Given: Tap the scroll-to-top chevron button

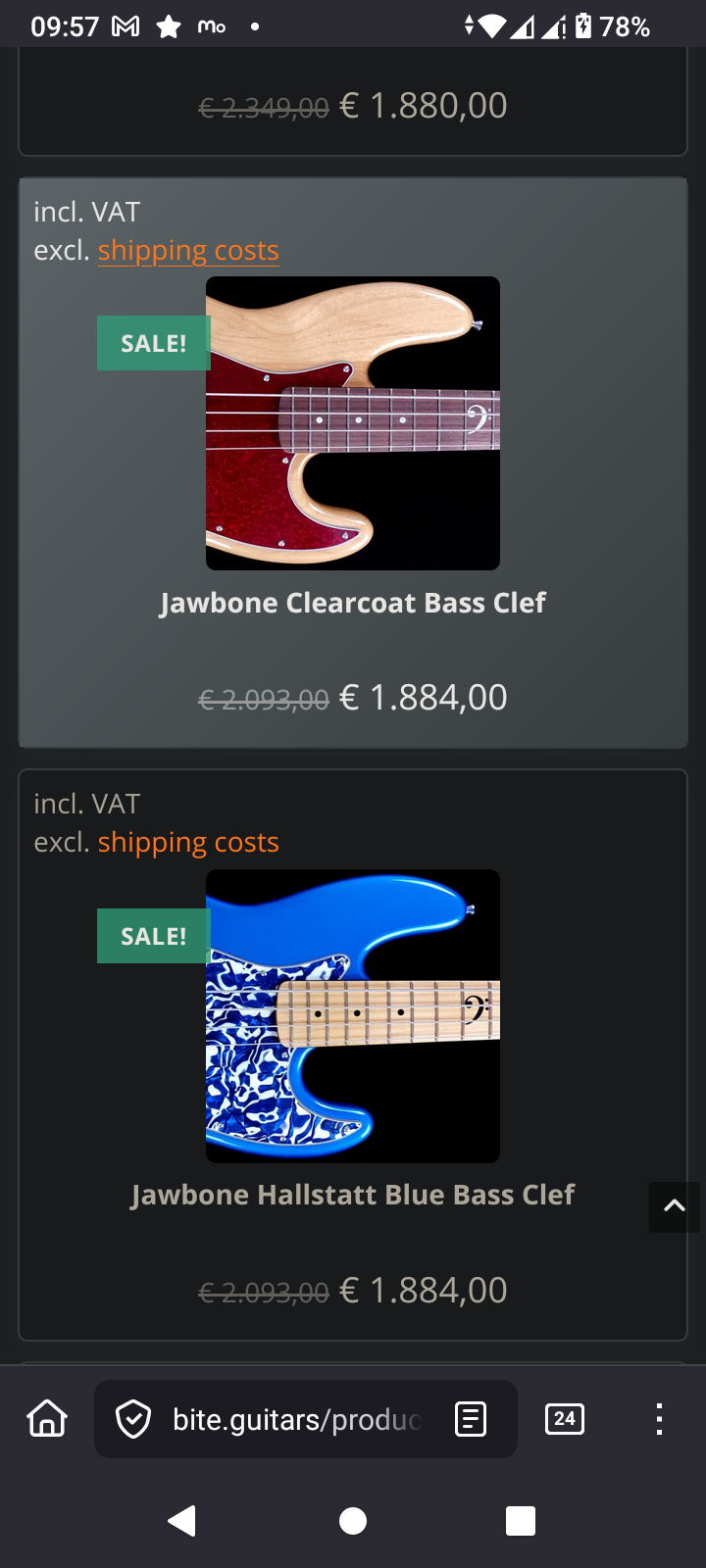Looking at the screenshot, I should (x=675, y=1206).
